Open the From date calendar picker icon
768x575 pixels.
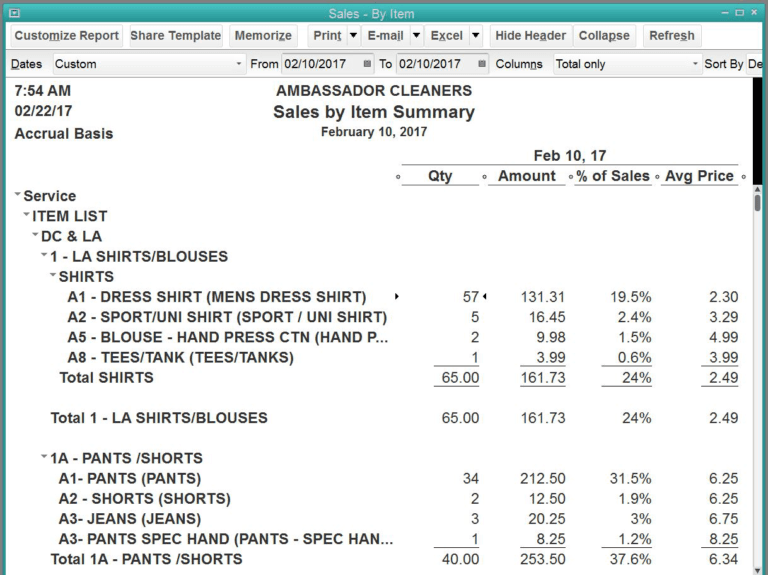point(368,64)
